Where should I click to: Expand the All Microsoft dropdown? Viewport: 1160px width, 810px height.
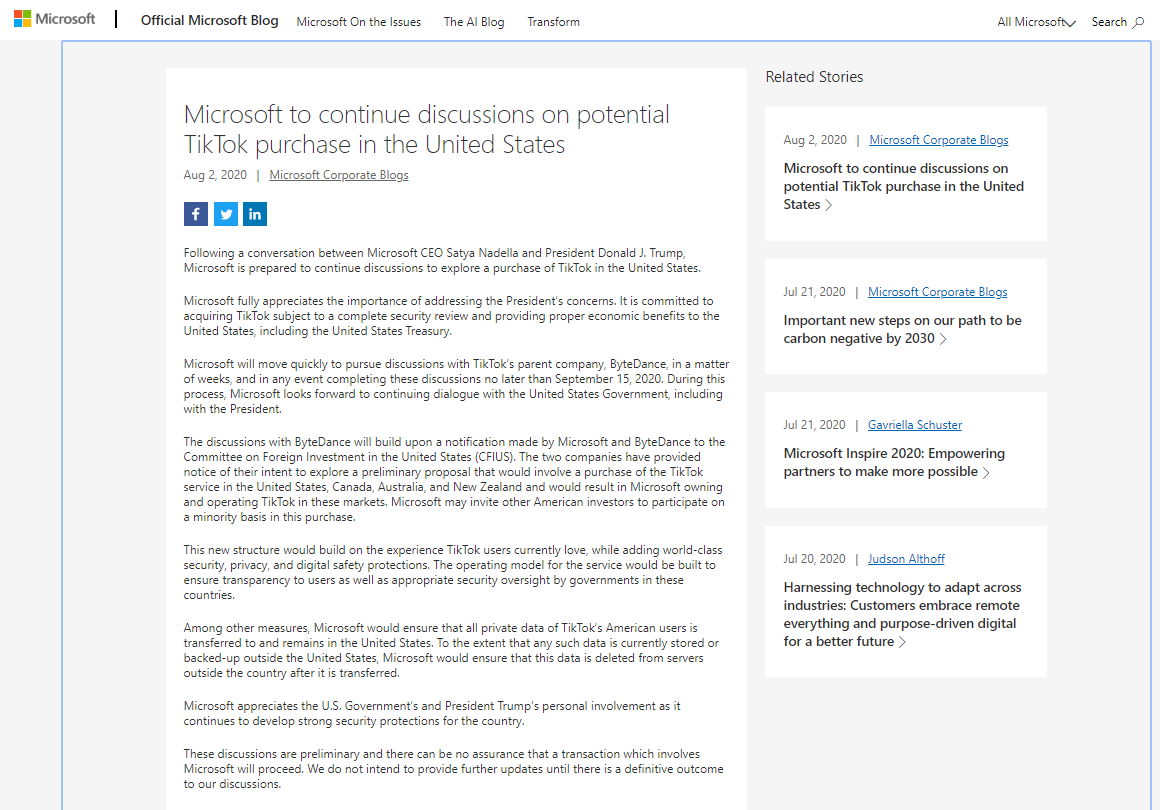pyautogui.click(x=1036, y=22)
